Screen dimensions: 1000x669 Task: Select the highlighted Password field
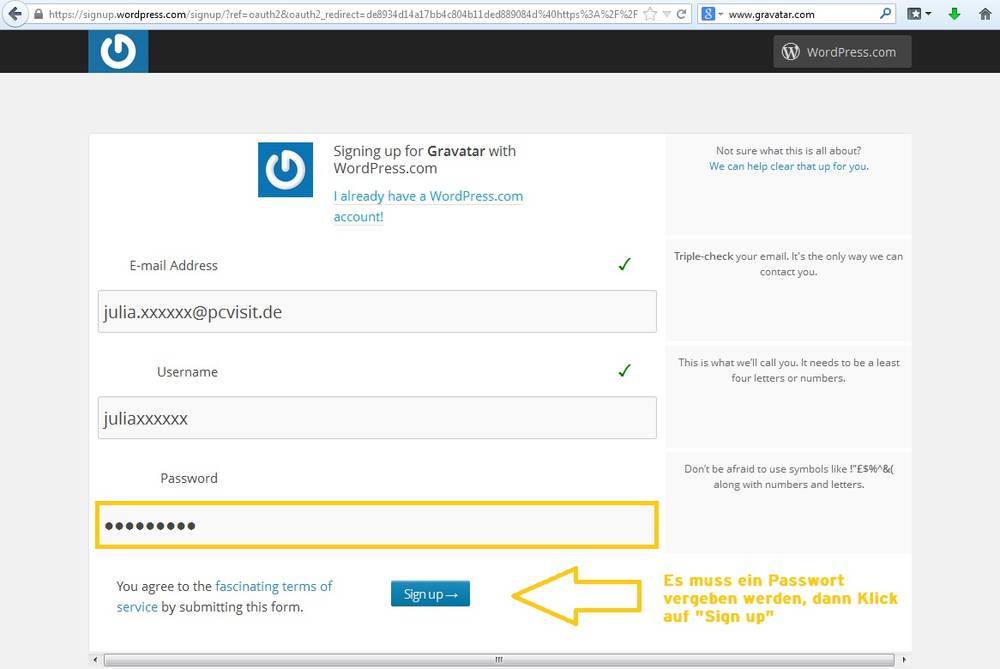pos(377,525)
